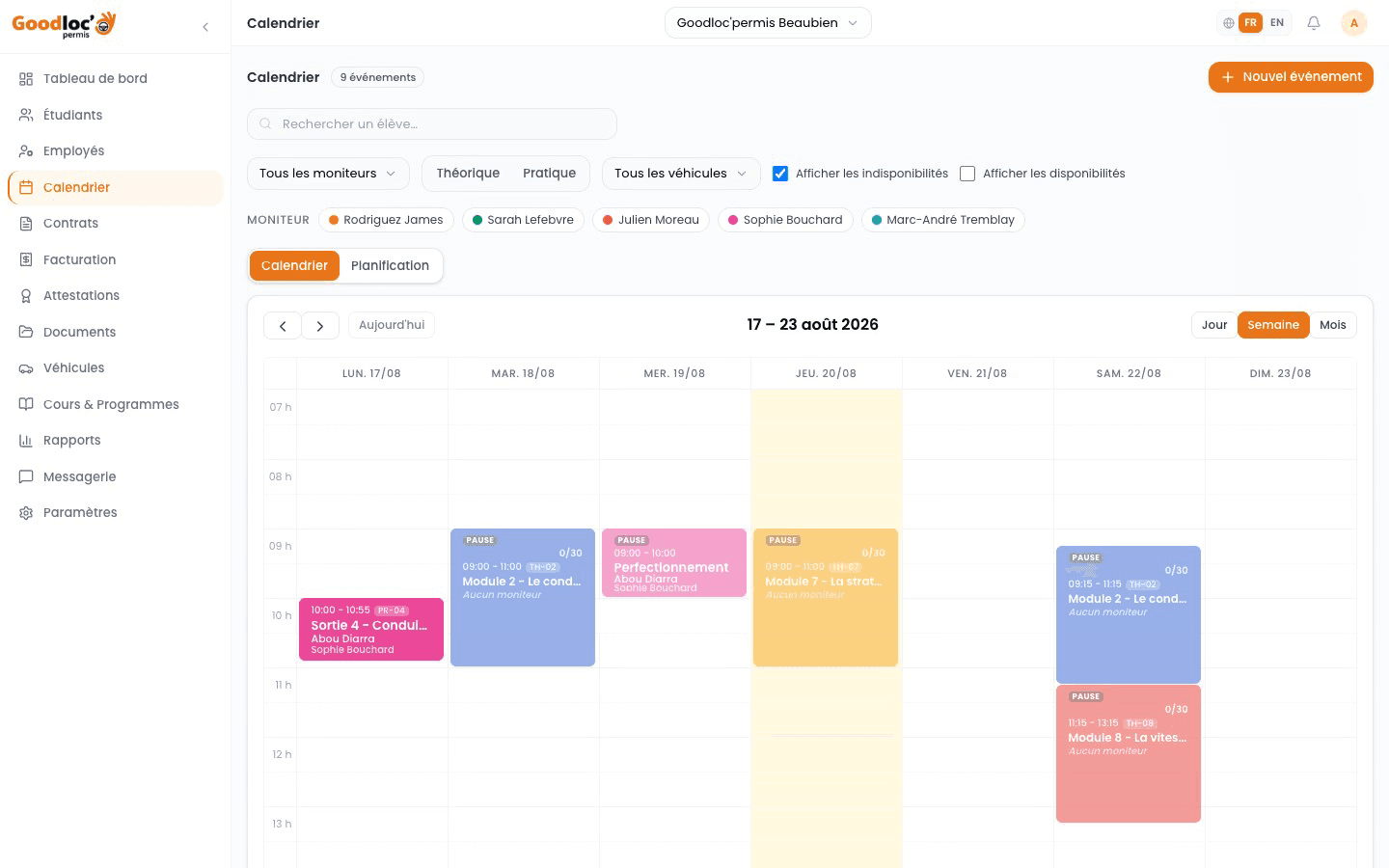Click the user avatar 'A'

click(1354, 23)
